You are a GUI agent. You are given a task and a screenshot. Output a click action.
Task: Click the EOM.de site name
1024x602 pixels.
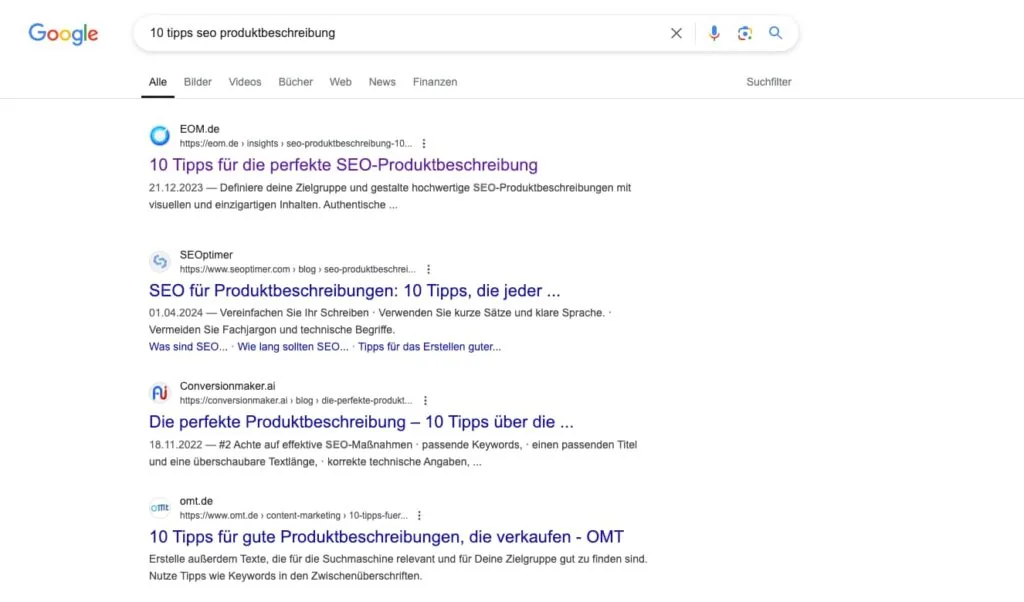(x=200, y=129)
